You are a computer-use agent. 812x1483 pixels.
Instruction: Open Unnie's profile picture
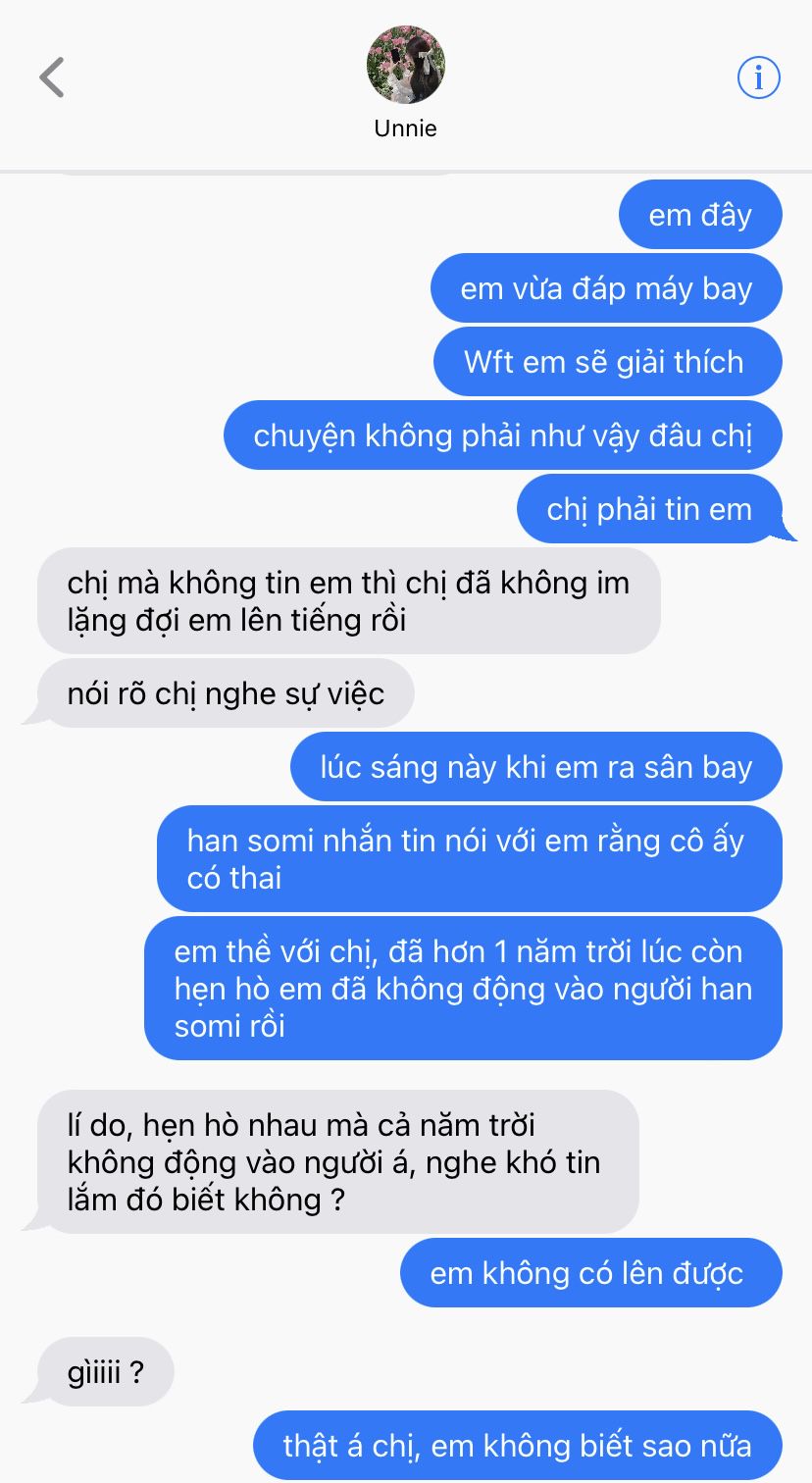tap(406, 65)
